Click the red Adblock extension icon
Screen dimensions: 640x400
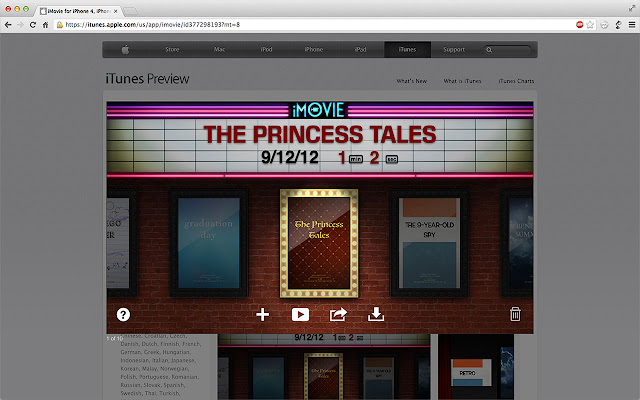580,25
